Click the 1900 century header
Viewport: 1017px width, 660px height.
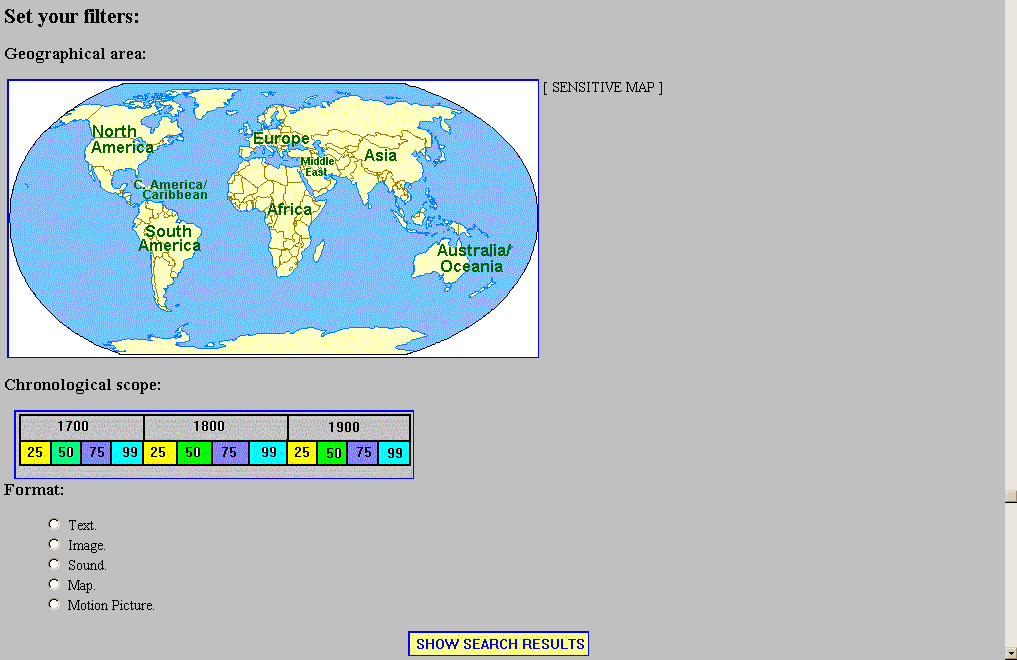click(x=343, y=427)
